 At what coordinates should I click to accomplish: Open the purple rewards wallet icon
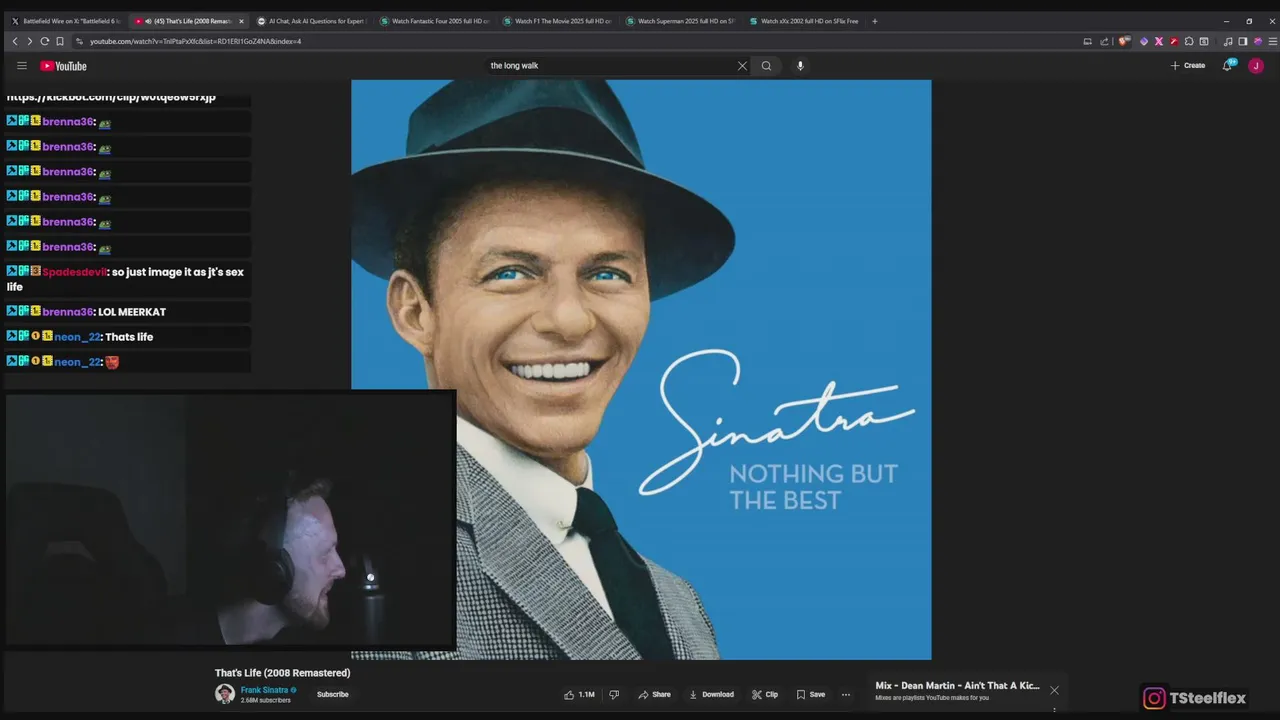click(x=1257, y=41)
